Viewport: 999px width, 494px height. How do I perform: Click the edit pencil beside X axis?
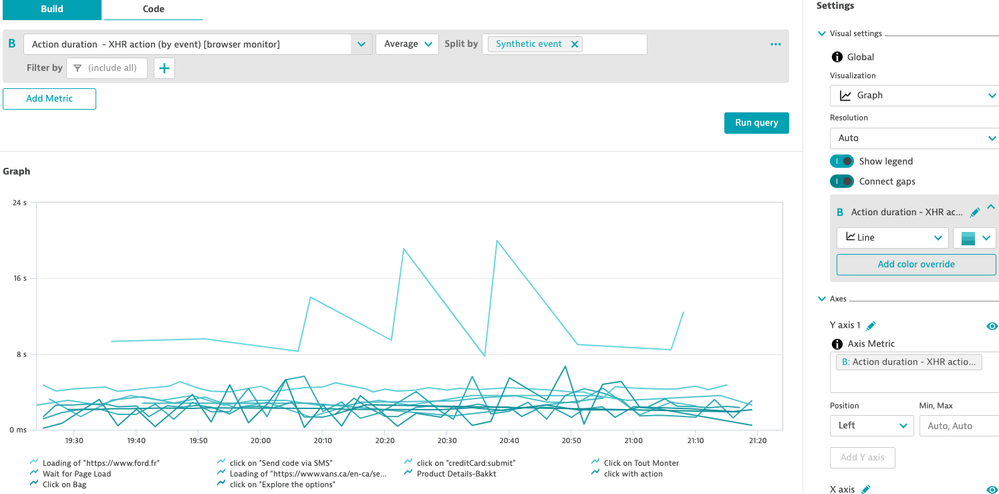[866, 489]
